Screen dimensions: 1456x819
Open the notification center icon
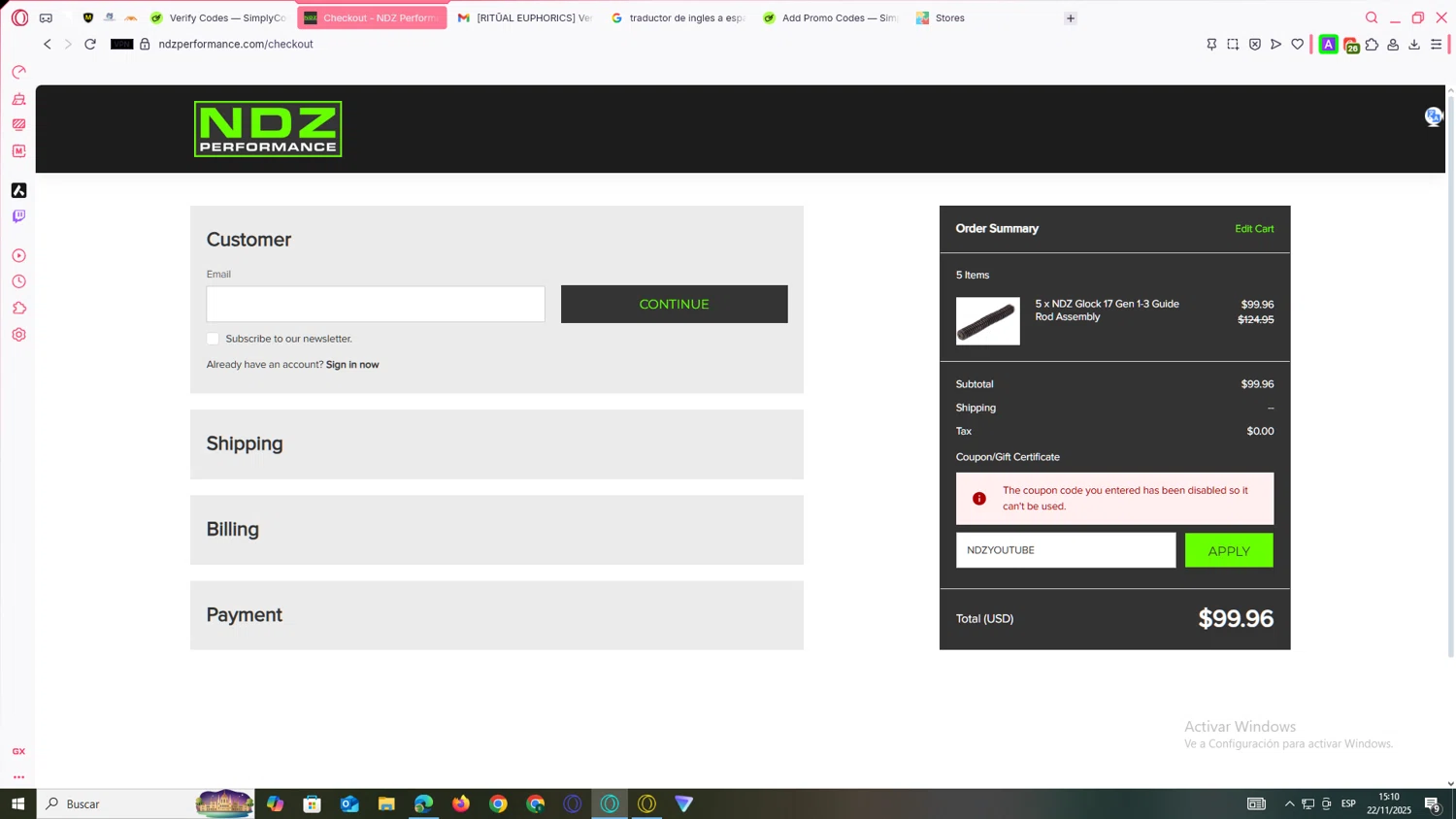click(x=1433, y=803)
